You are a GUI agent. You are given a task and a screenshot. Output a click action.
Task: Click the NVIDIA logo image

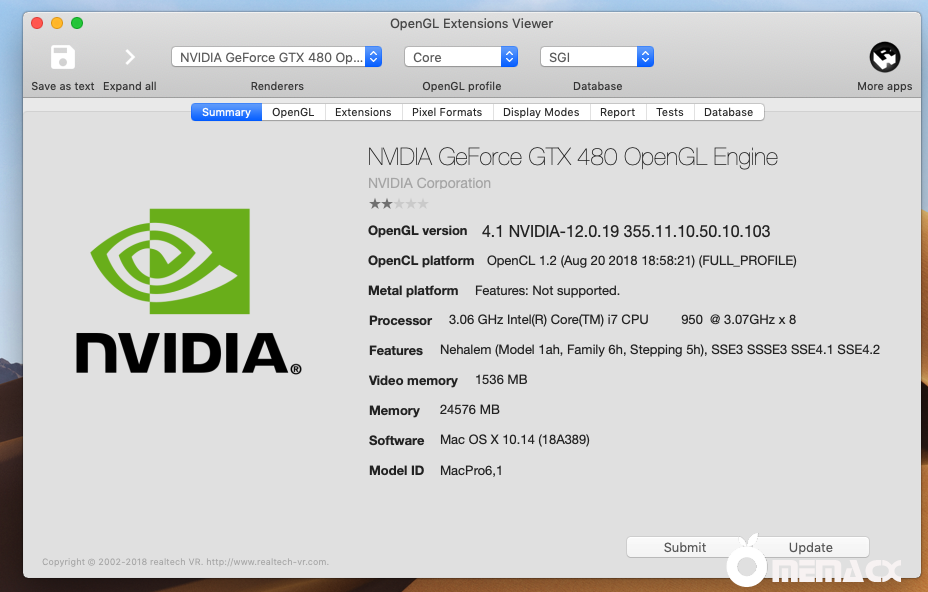[x=189, y=292]
